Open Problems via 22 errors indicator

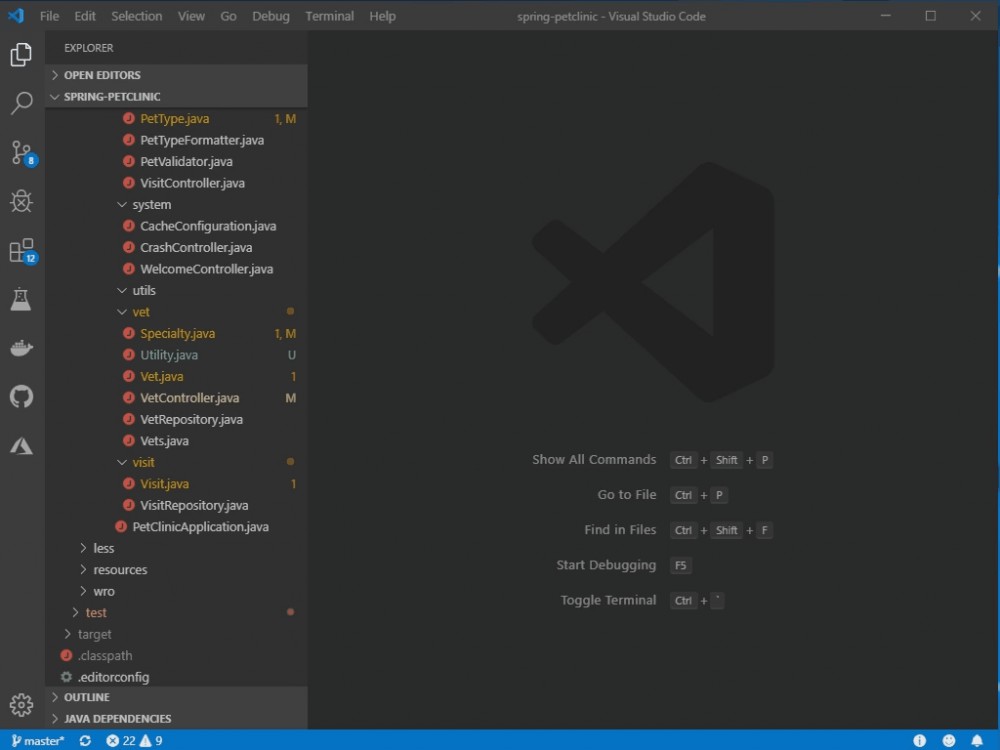(x=121, y=740)
